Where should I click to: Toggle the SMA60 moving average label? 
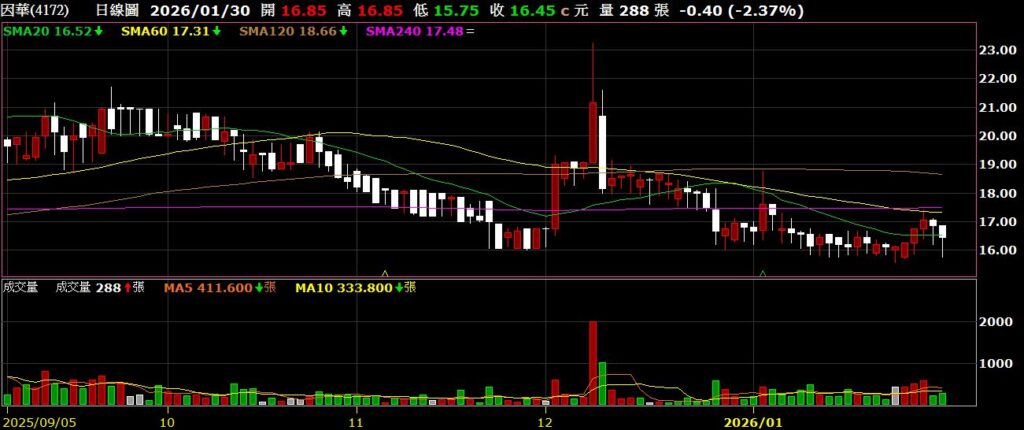[x=163, y=32]
